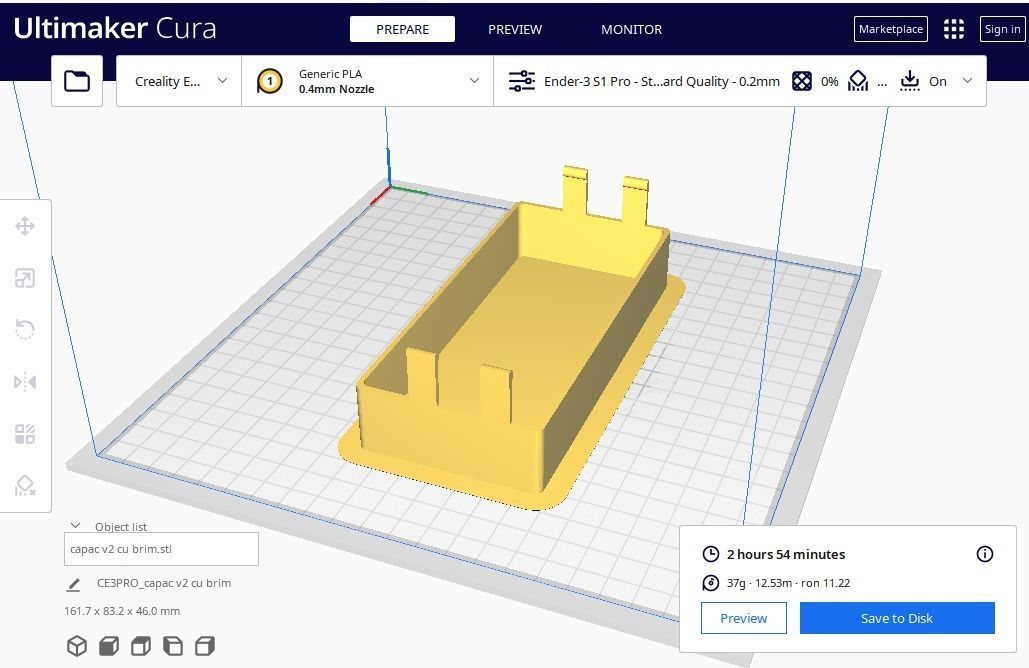Click Sign in

click(1002, 29)
